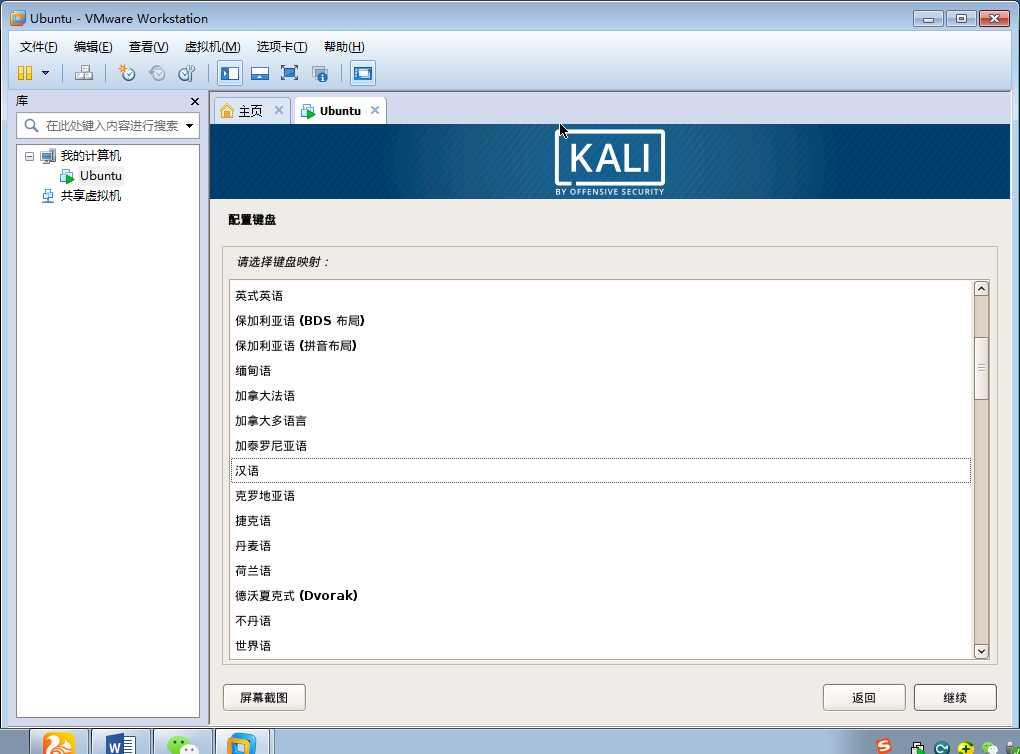Collapse the 我的计算机 tree node
The image size is (1020, 754).
(29, 156)
